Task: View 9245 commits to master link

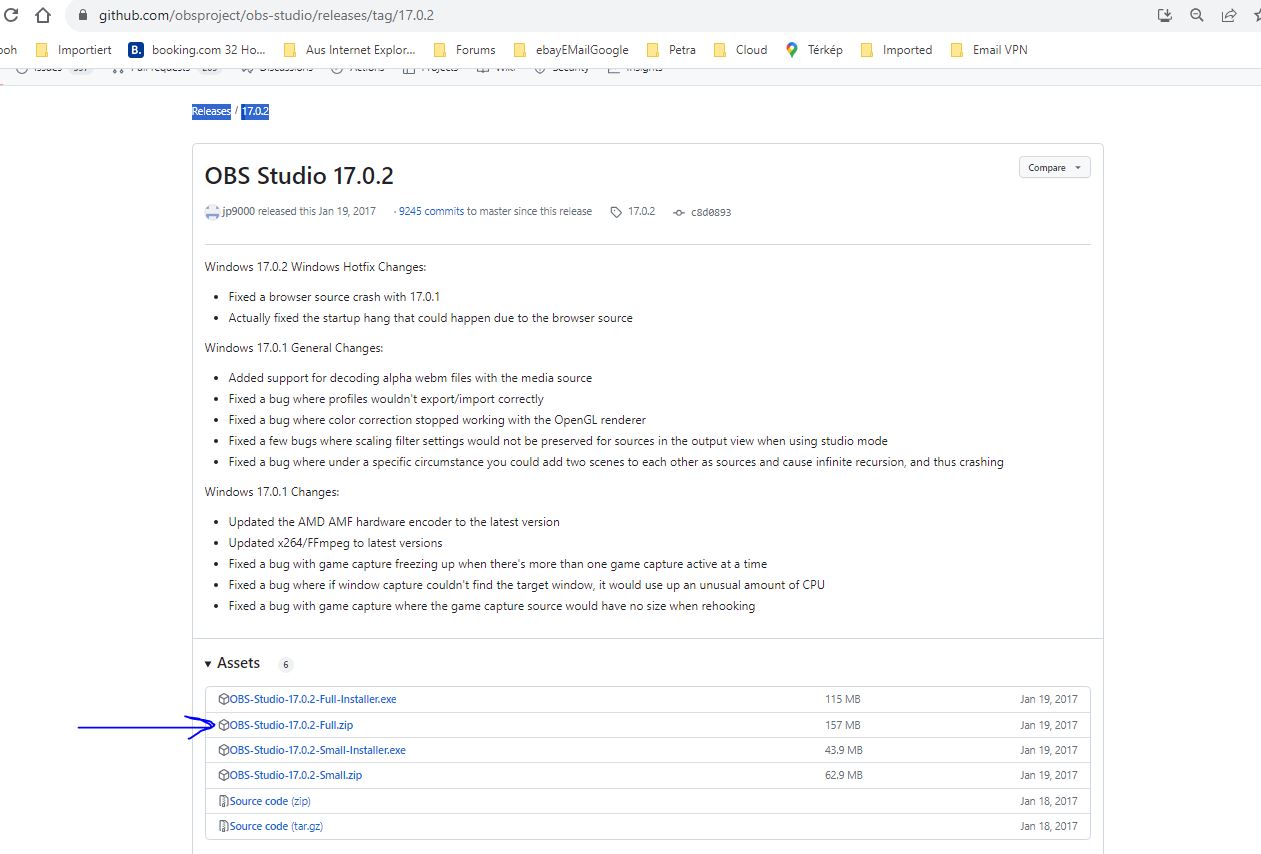Action: click(x=431, y=212)
